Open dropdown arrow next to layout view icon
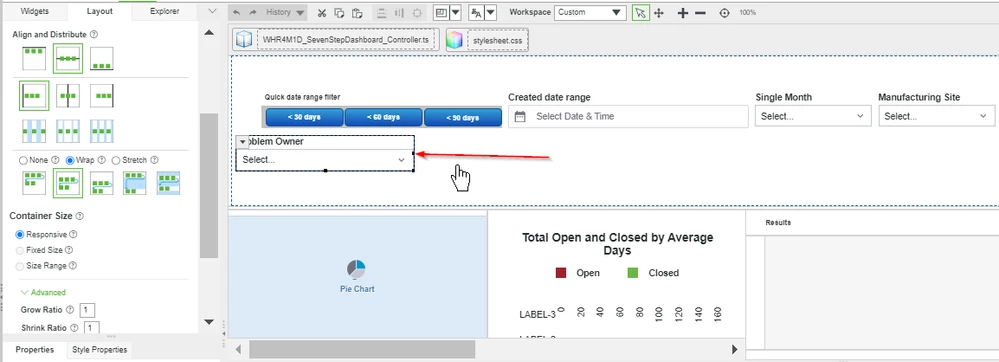The image size is (999, 362). [x=456, y=12]
